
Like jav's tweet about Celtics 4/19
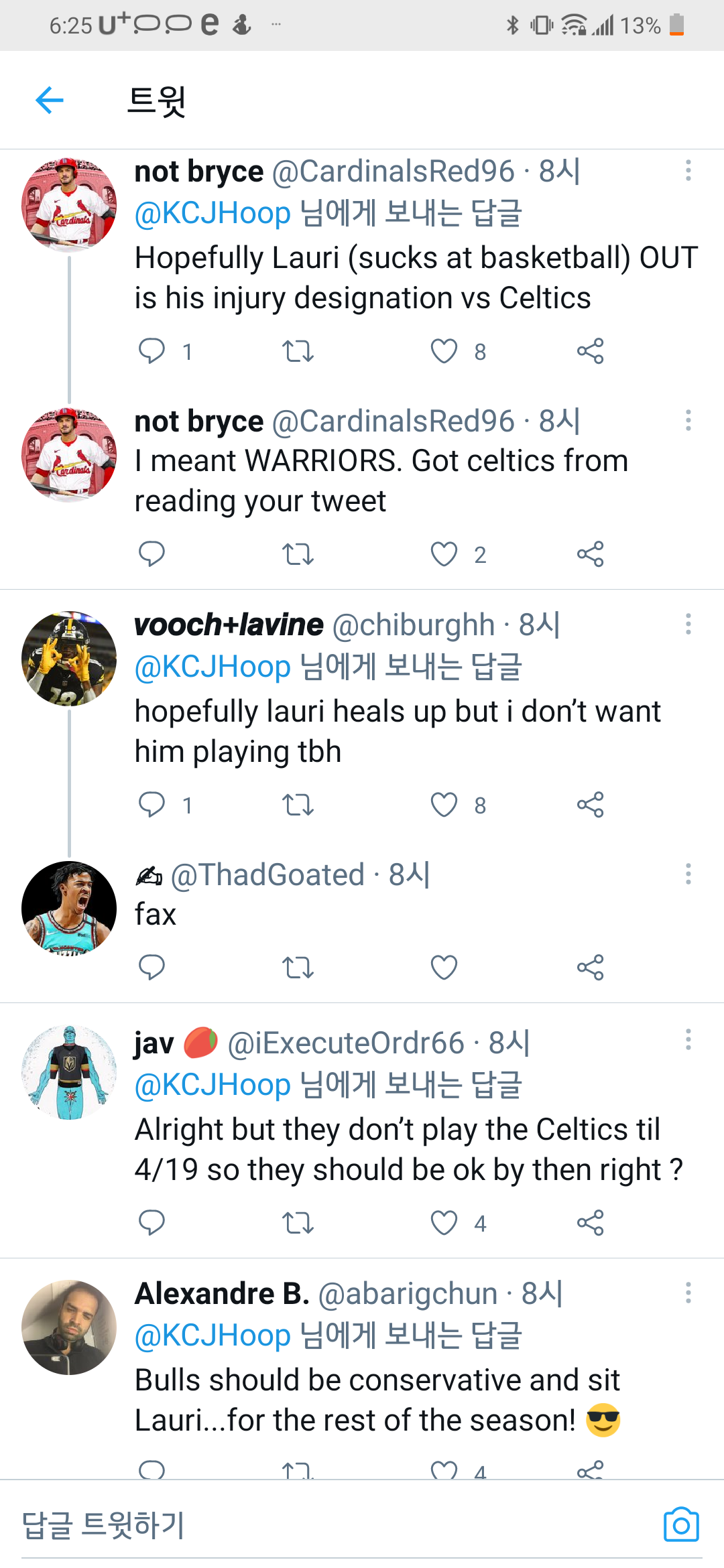click(444, 1223)
